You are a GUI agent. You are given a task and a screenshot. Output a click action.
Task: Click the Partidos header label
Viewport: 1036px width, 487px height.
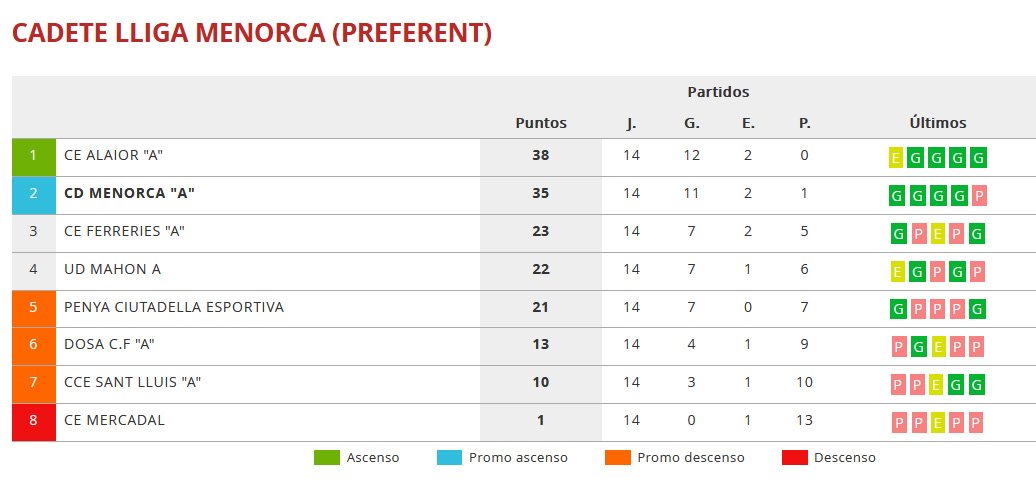pos(718,93)
